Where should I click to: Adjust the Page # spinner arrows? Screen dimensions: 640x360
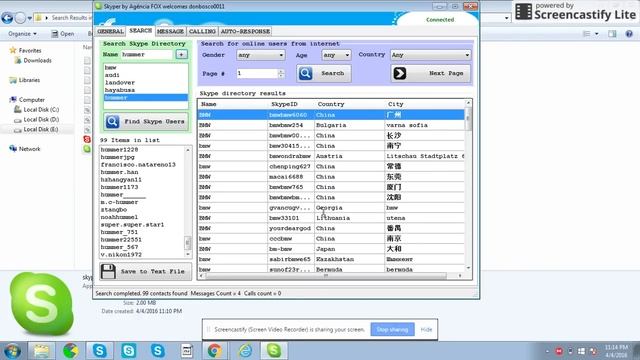click(281, 73)
